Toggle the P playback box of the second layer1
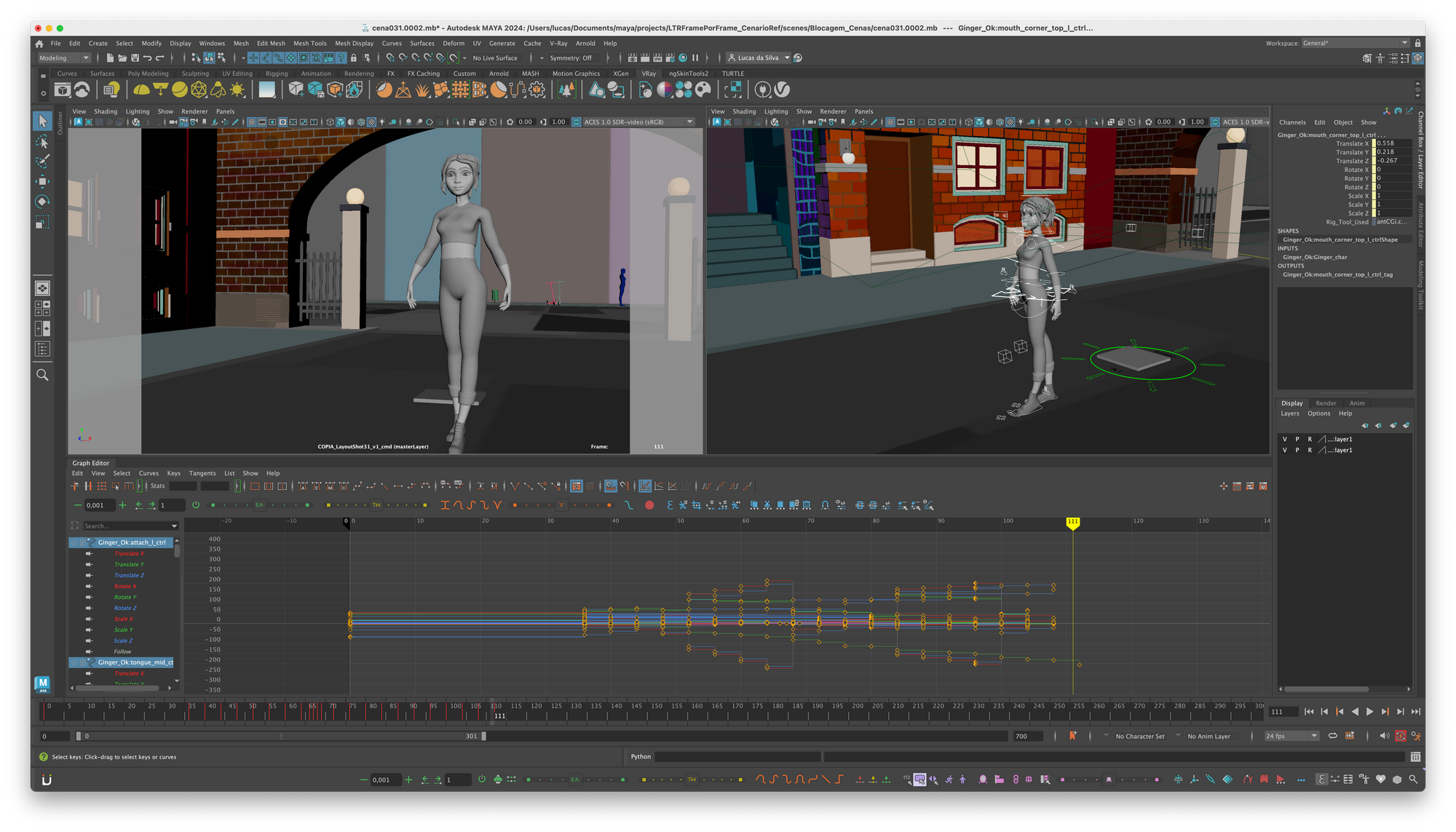1456x832 pixels. point(1297,450)
